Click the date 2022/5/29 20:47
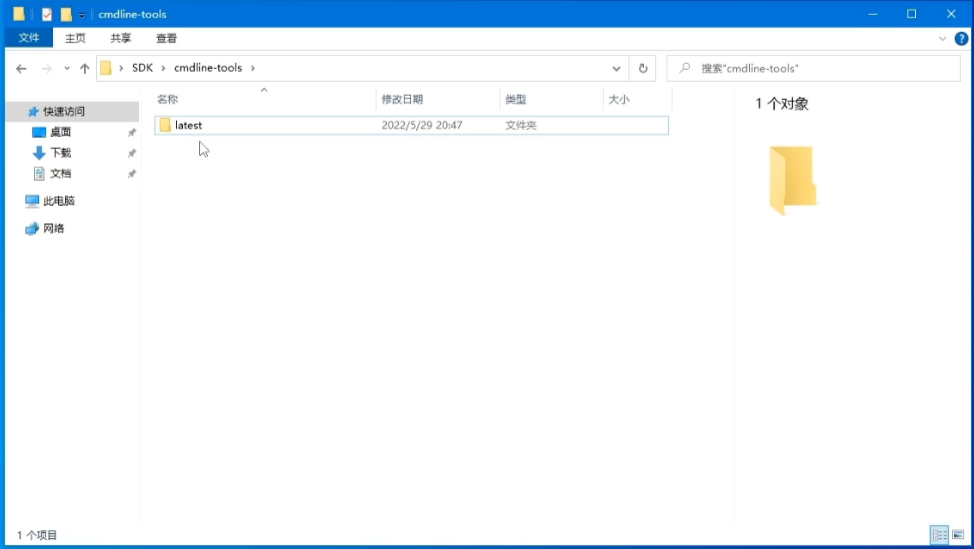Screen dimensions: 974x549 (422, 125)
